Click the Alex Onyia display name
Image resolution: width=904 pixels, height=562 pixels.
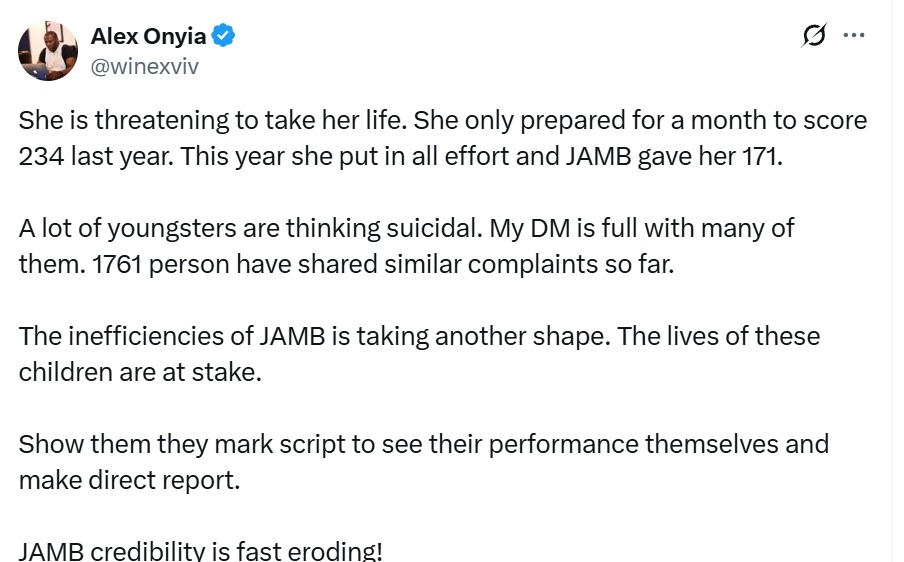(148, 36)
